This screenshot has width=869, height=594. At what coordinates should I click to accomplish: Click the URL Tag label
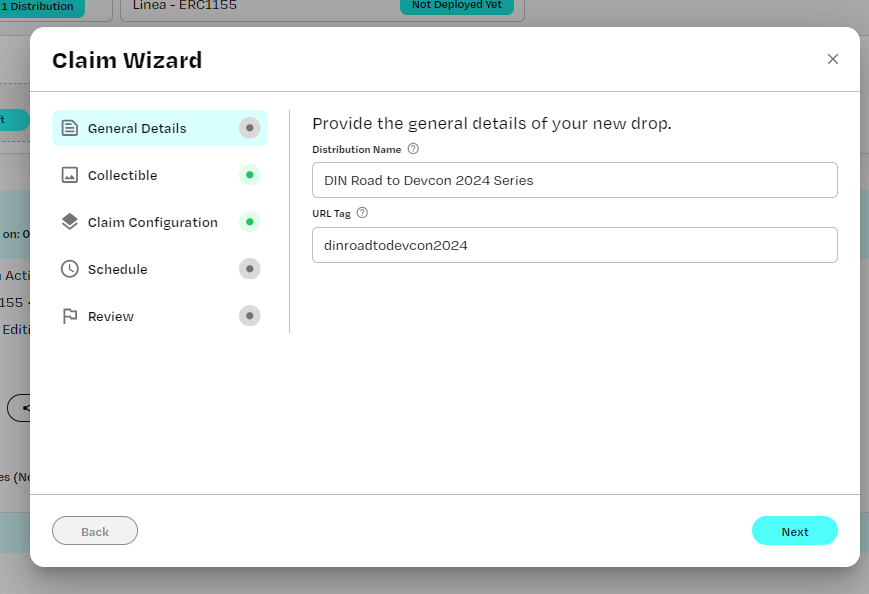point(331,214)
